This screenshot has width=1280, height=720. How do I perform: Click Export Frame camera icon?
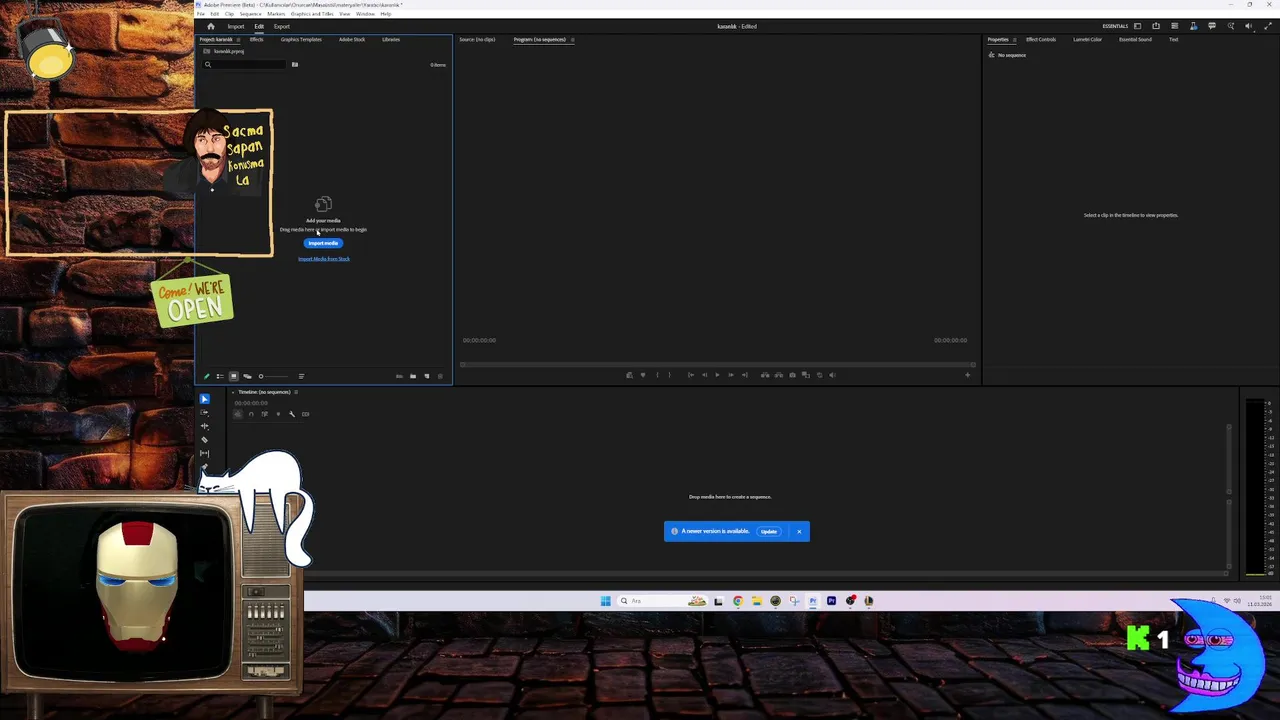coord(792,375)
